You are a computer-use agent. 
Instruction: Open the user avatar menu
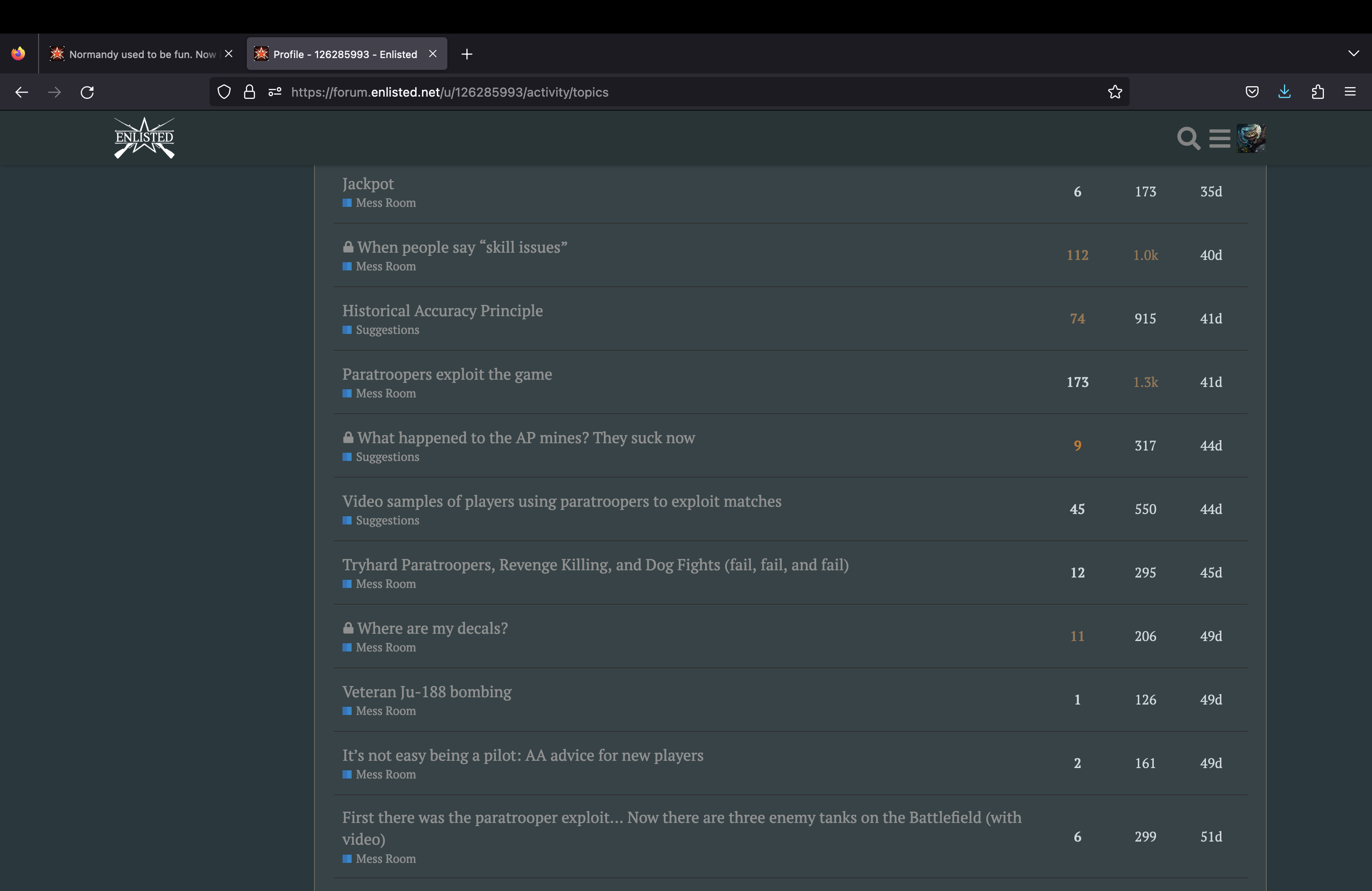pos(1251,138)
